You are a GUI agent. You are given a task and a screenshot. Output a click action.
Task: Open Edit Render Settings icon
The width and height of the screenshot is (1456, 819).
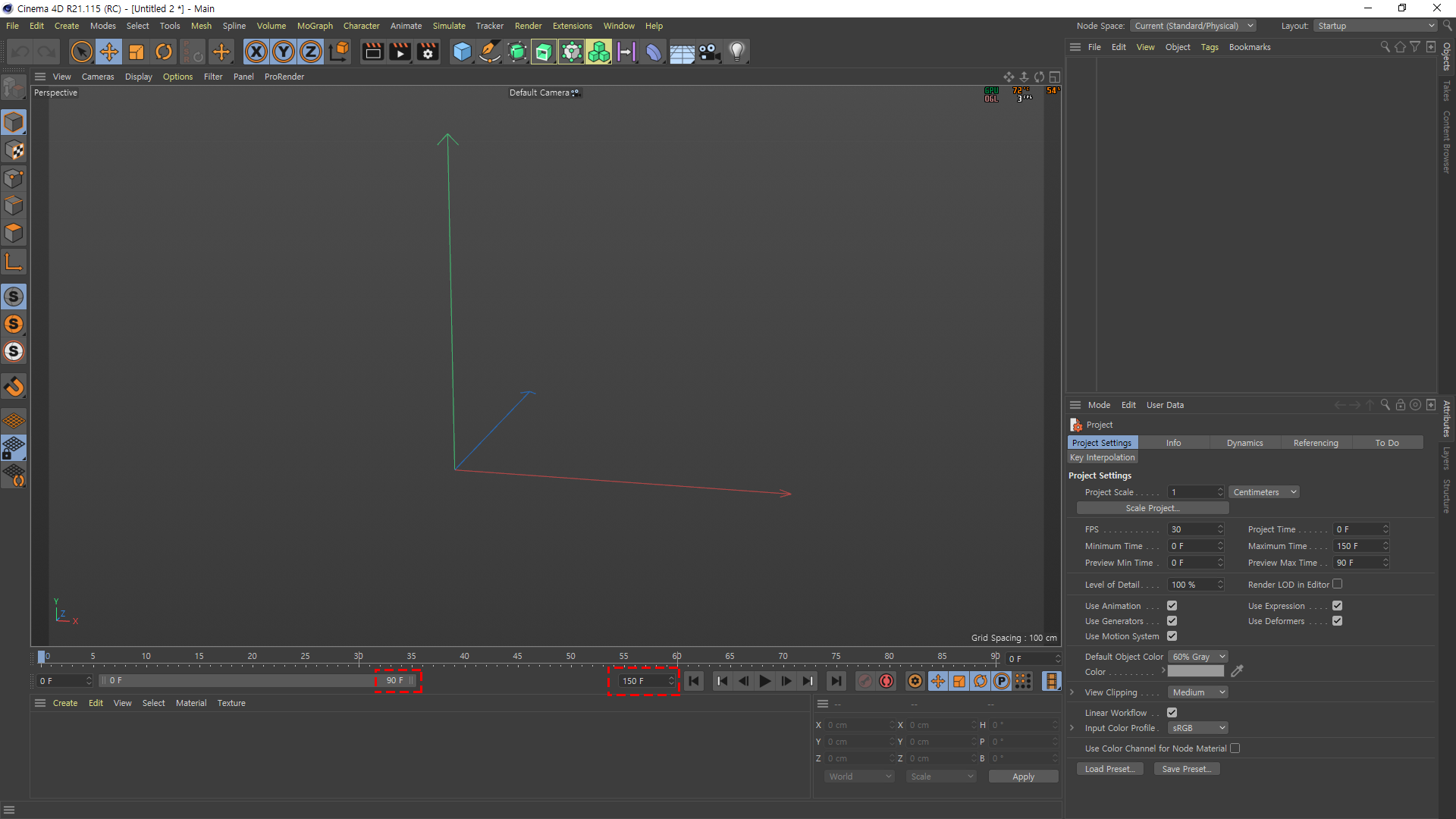pos(428,52)
